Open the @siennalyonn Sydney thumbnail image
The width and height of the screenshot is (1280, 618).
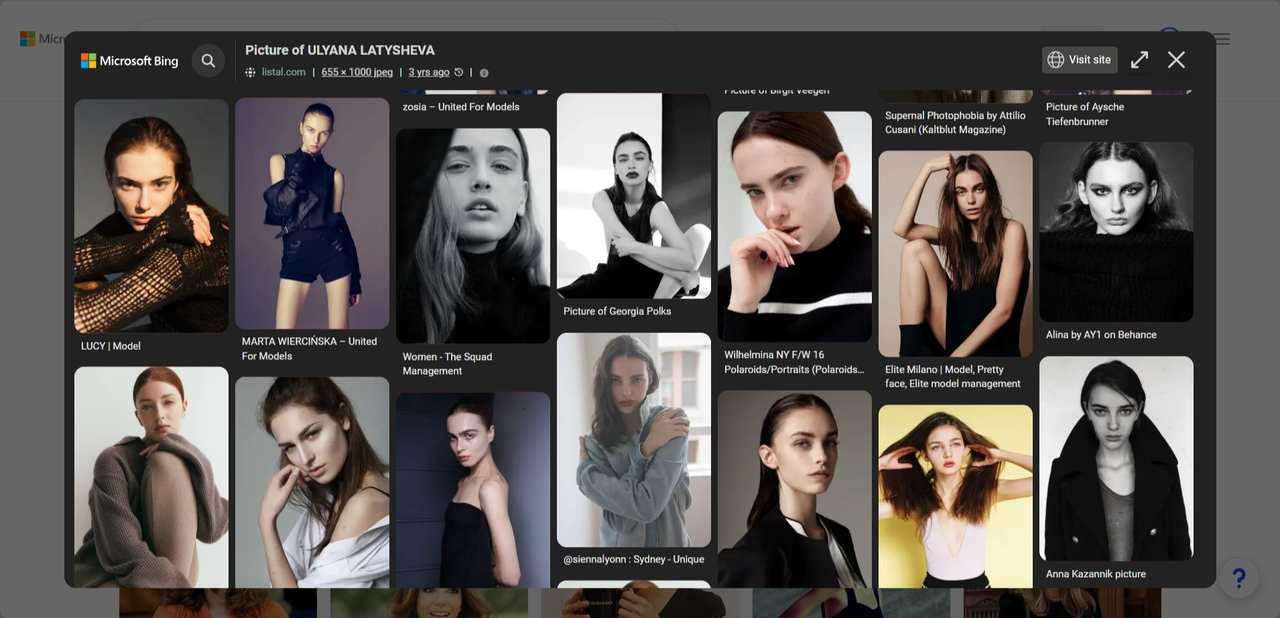pyautogui.click(x=634, y=440)
